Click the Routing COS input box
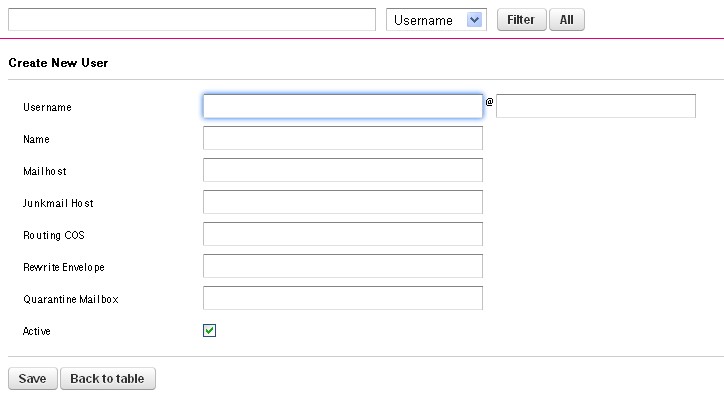Screen dimensions: 724x401 [x=342, y=235]
